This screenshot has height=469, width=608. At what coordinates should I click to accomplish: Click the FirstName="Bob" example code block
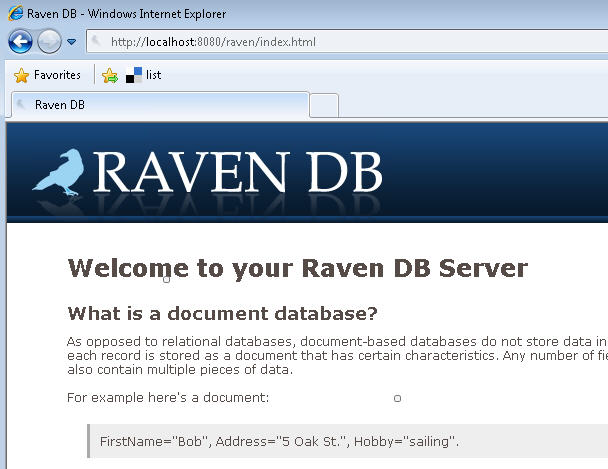coord(347,441)
